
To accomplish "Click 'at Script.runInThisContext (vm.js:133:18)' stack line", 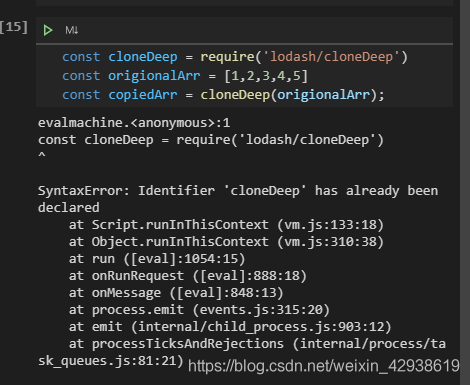I will point(226,225).
